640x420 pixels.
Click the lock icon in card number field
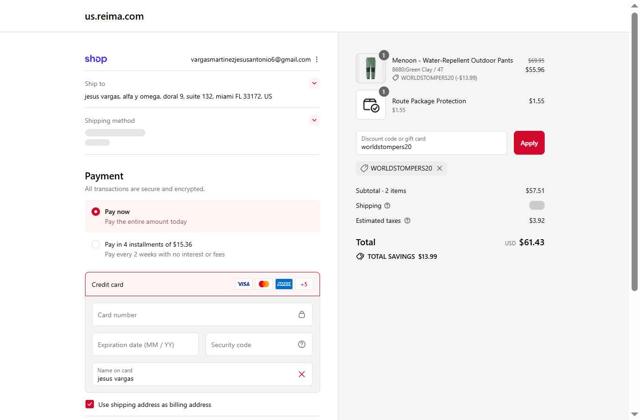[302, 314]
